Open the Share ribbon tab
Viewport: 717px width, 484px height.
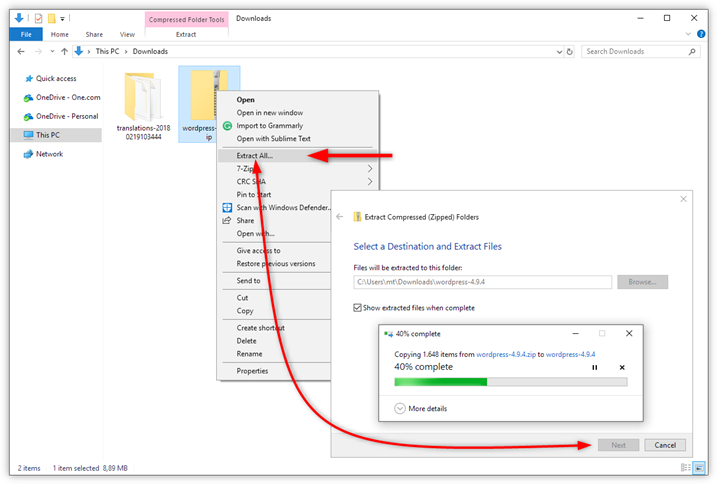(x=94, y=34)
